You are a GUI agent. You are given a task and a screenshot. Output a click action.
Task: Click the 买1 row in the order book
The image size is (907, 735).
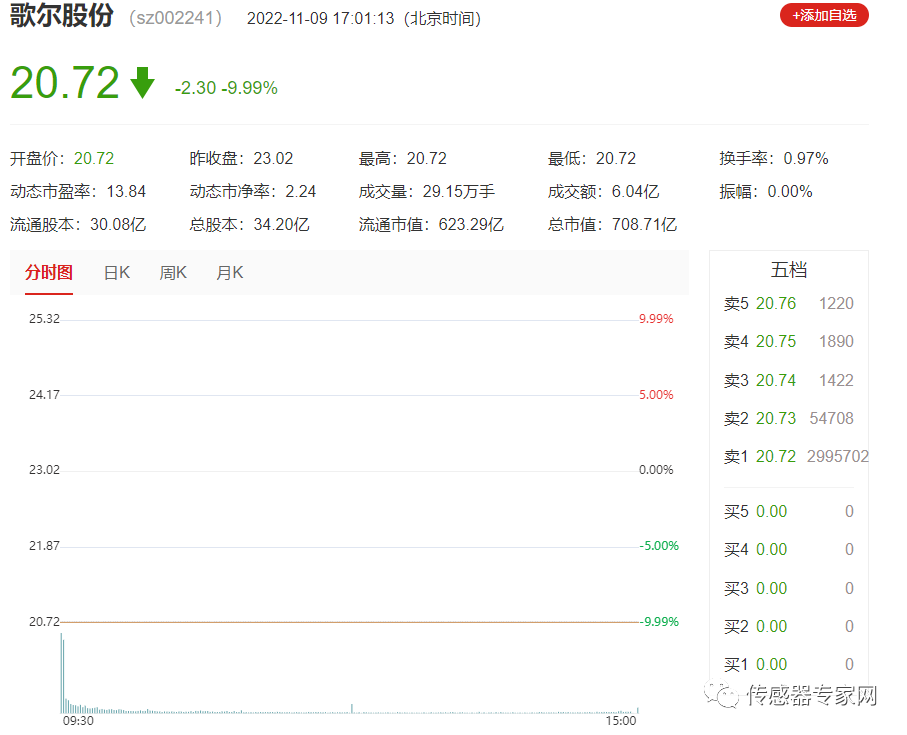point(789,664)
